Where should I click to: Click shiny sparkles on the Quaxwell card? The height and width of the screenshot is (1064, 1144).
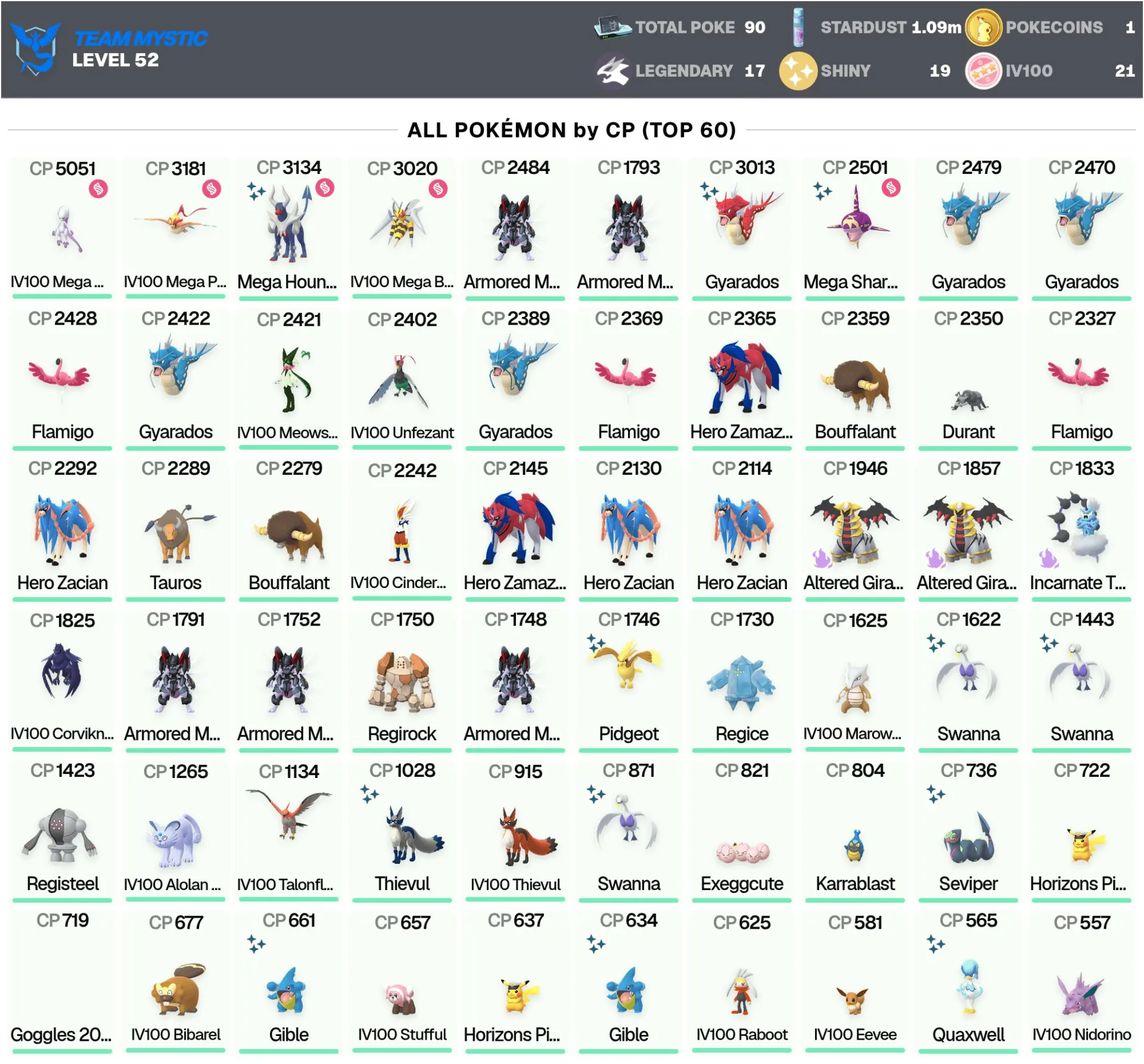point(935,944)
